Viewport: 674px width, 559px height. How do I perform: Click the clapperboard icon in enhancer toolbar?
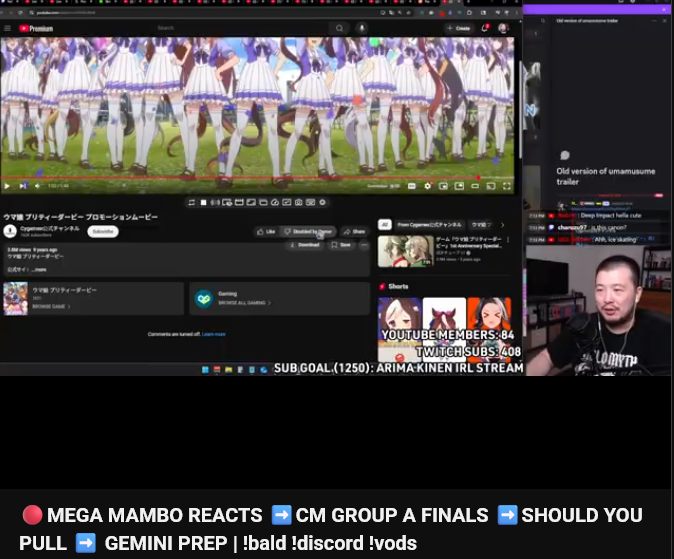[x=239, y=202]
